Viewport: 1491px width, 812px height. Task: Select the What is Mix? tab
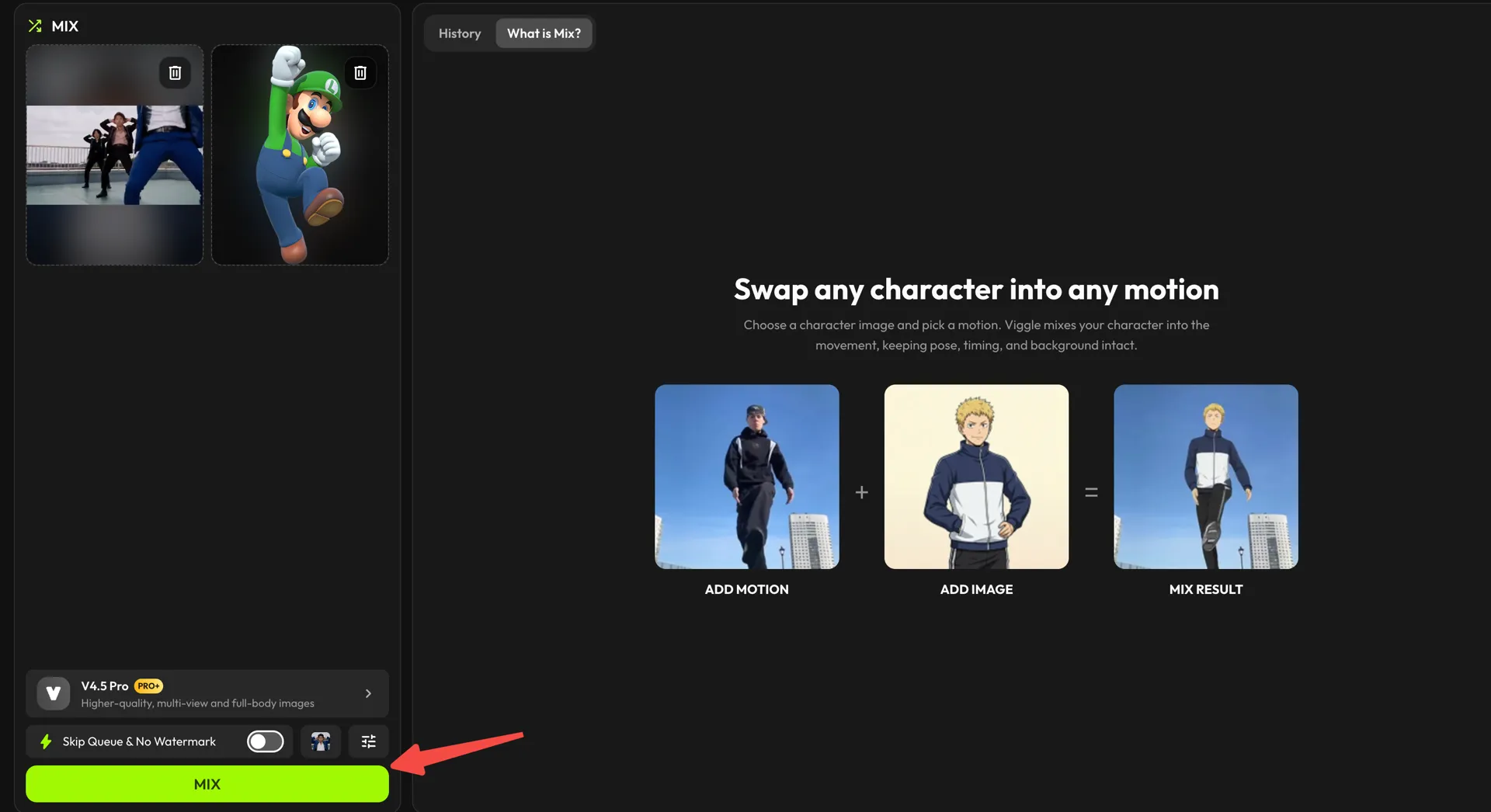tap(544, 33)
